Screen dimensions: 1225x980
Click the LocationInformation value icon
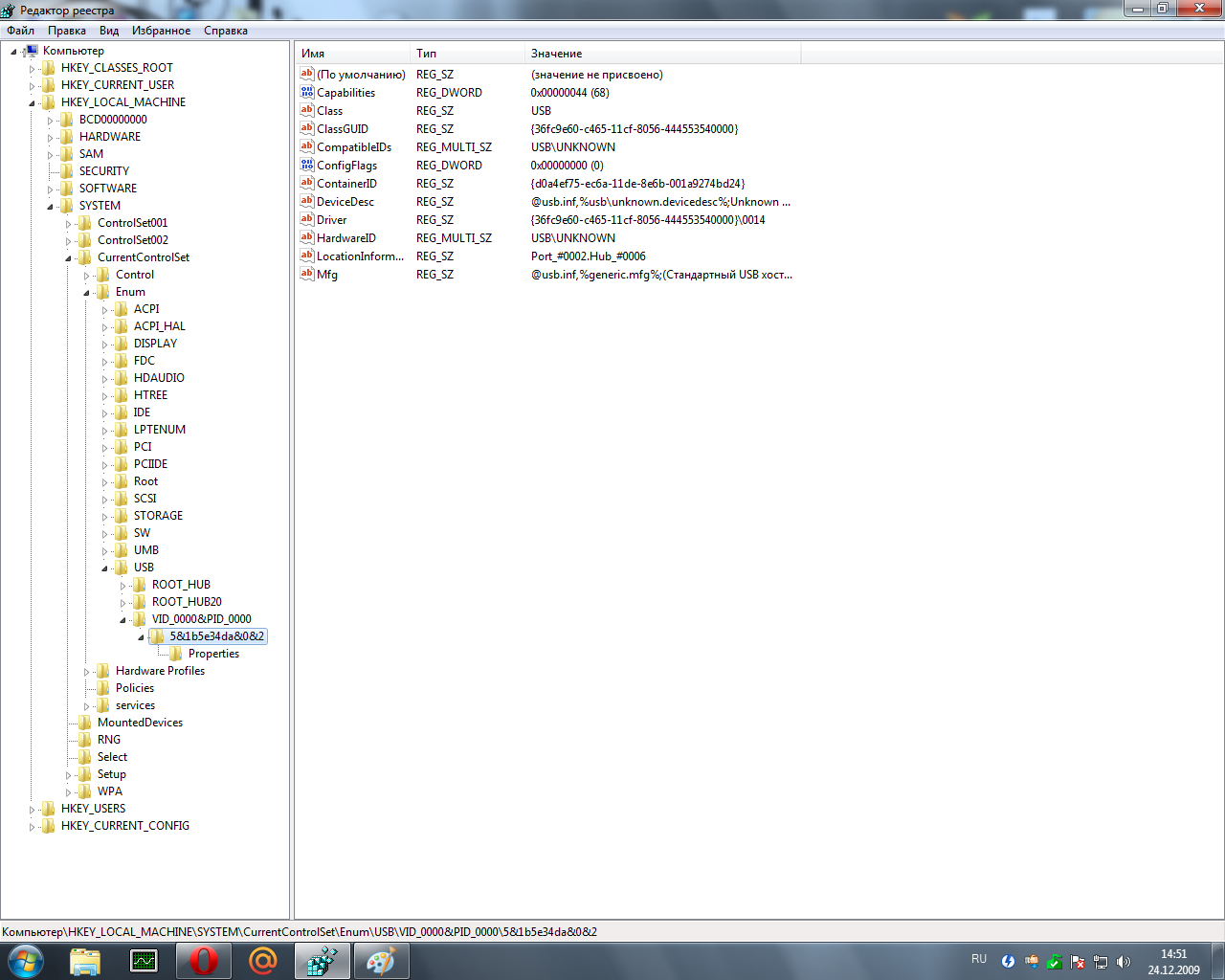click(x=307, y=256)
